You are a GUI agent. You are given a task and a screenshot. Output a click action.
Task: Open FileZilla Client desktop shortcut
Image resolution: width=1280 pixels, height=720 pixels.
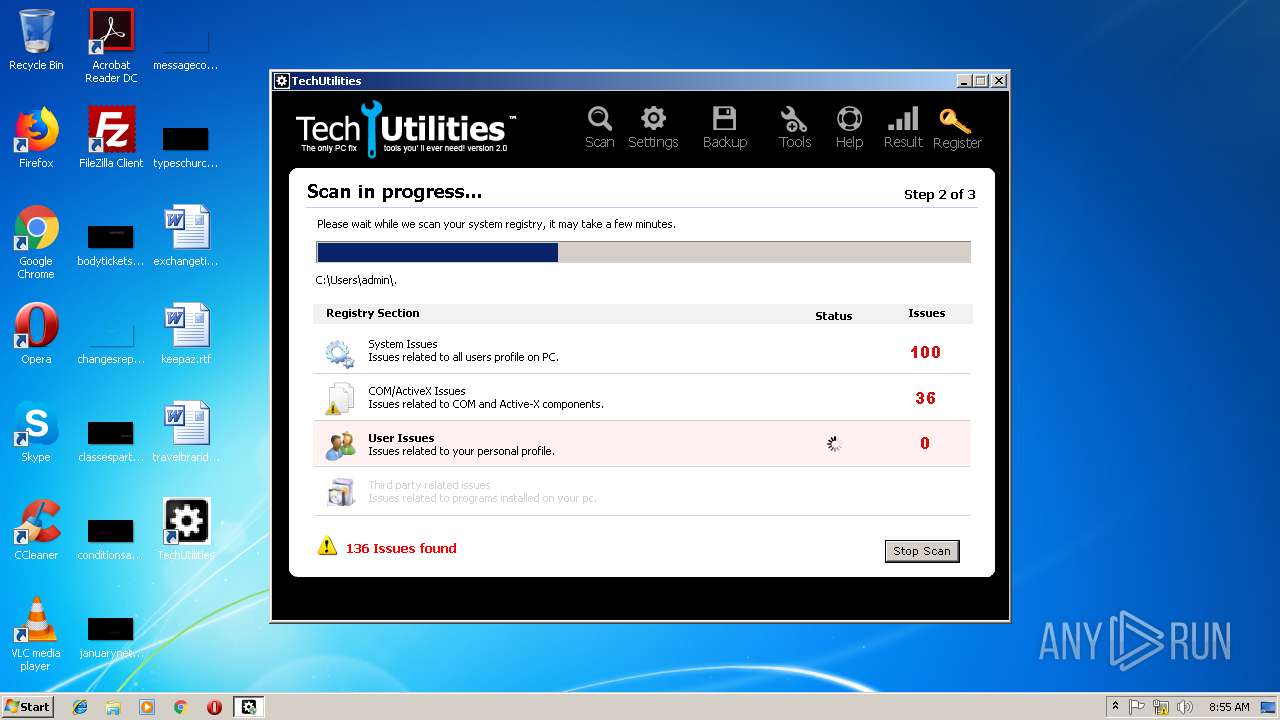coord(111,138)
